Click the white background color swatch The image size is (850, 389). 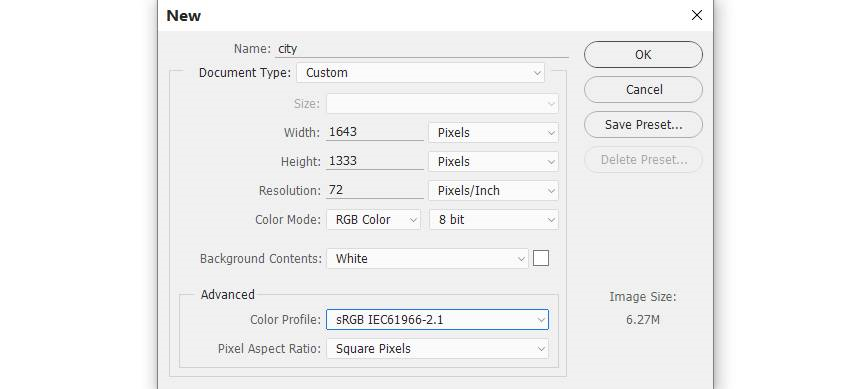point(541,258)
